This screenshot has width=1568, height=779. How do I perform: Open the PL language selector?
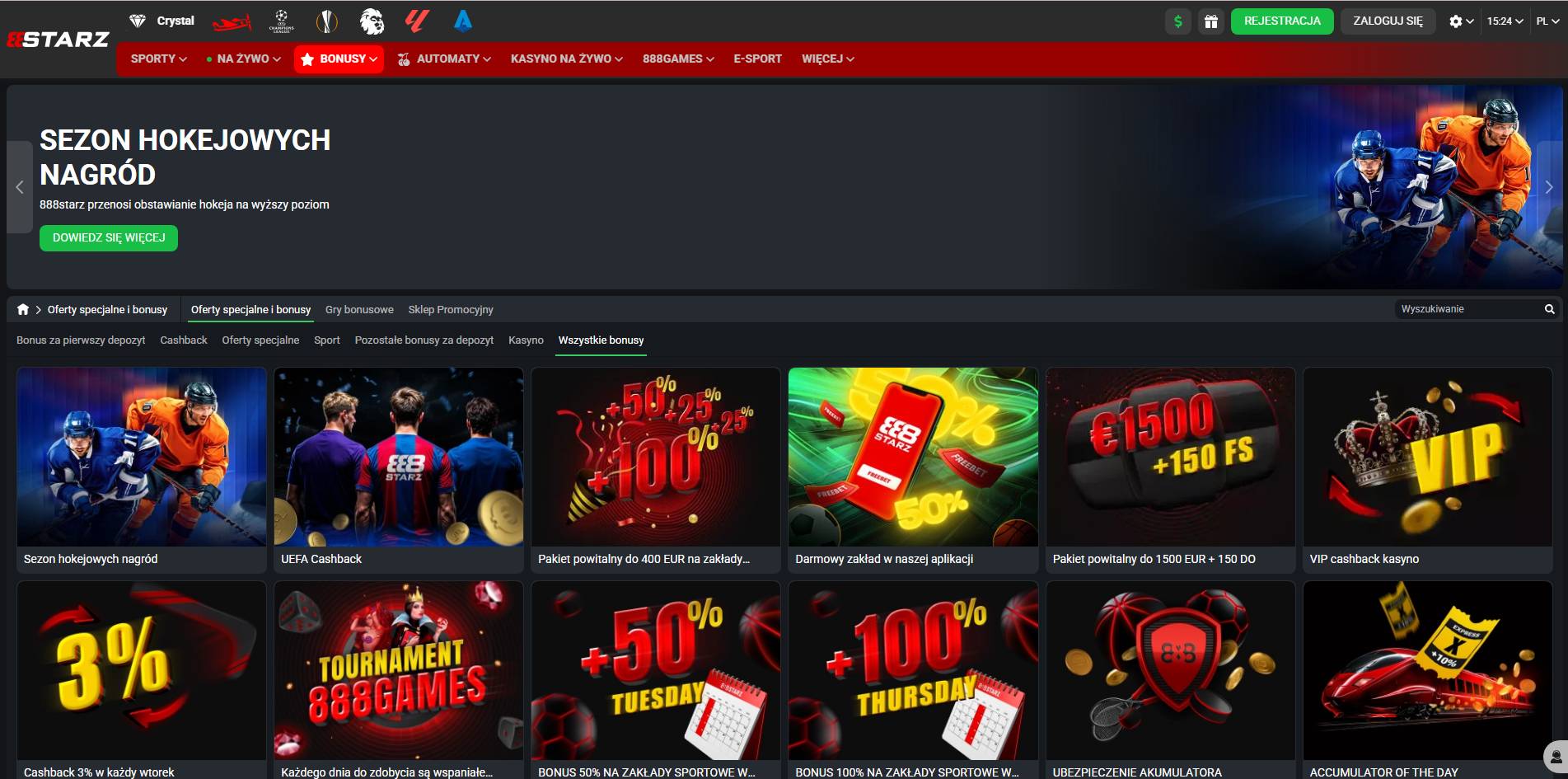[x=1547, y=21]
